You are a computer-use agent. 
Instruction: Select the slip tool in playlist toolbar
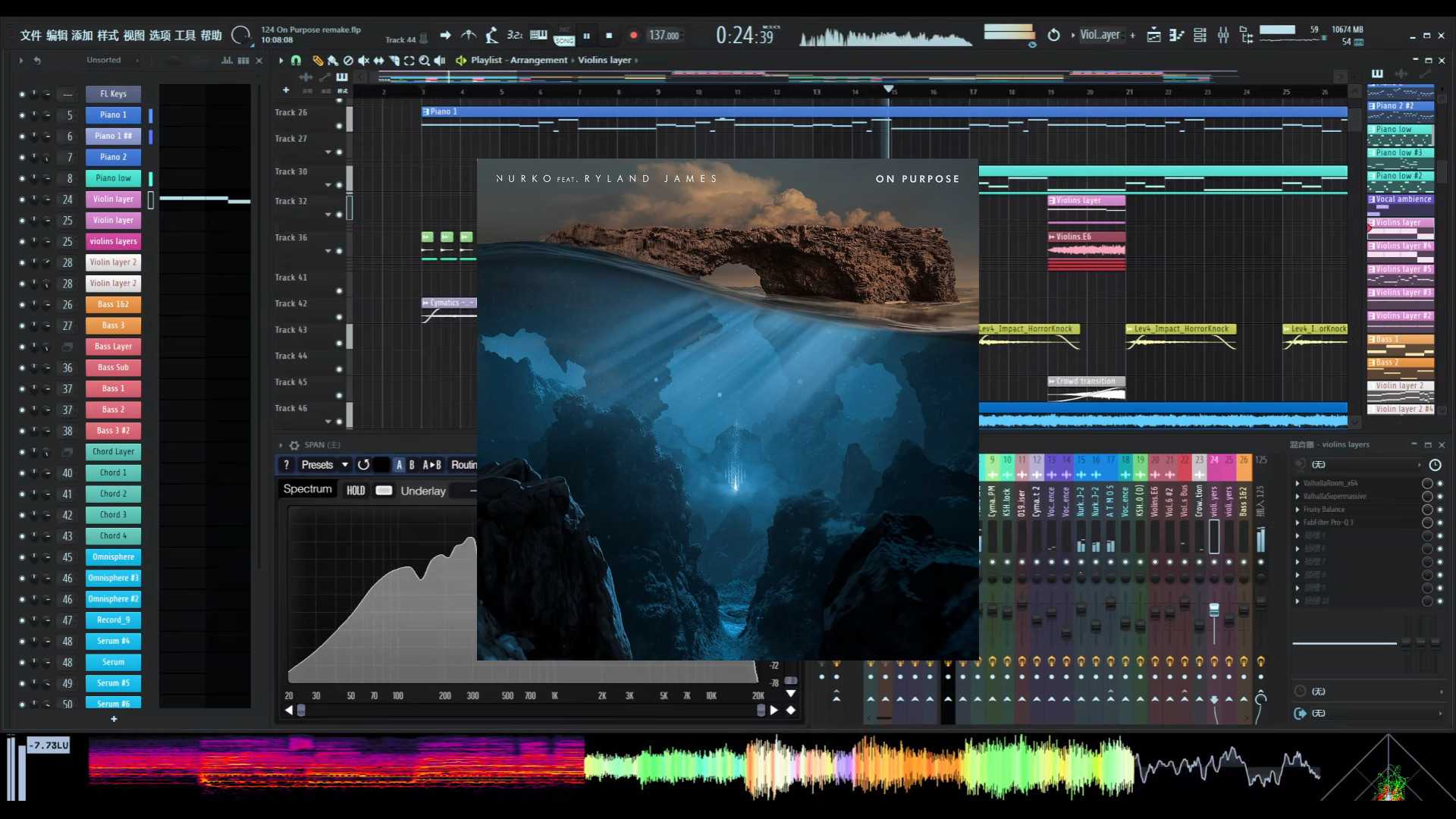[x=378, y=61]
